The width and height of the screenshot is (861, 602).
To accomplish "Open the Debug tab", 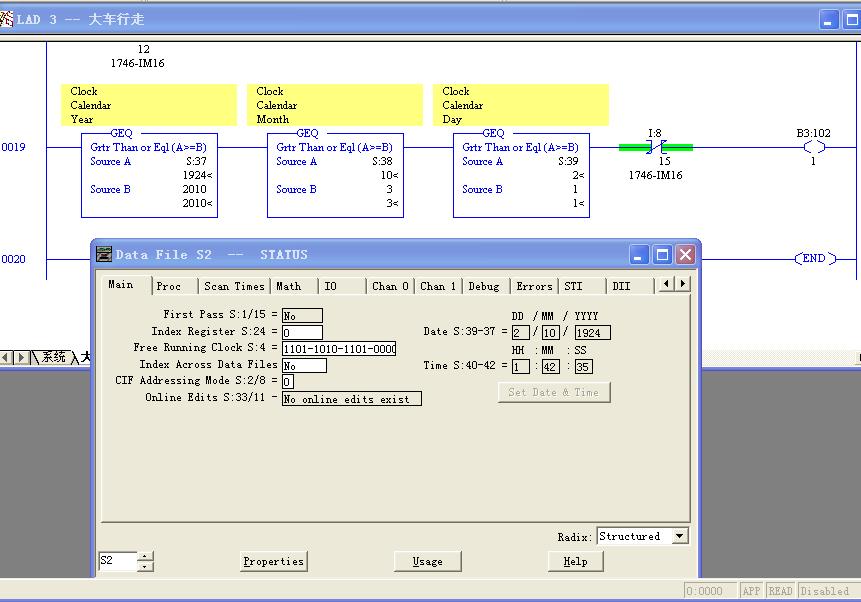I will click(x=485, y=286).
